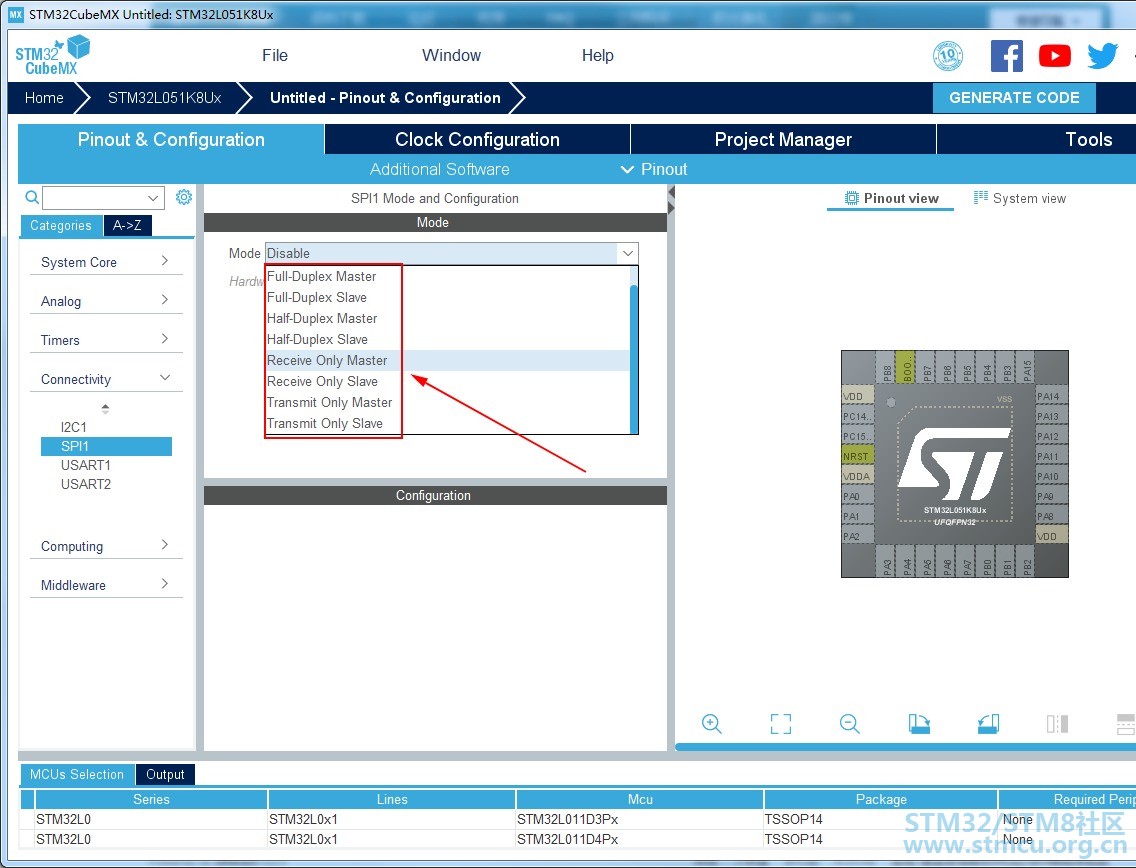The height and width of the screenshot is (868, 1136).
Task: Choose Transmit Only Slave mode
Action: click(448, 424)
